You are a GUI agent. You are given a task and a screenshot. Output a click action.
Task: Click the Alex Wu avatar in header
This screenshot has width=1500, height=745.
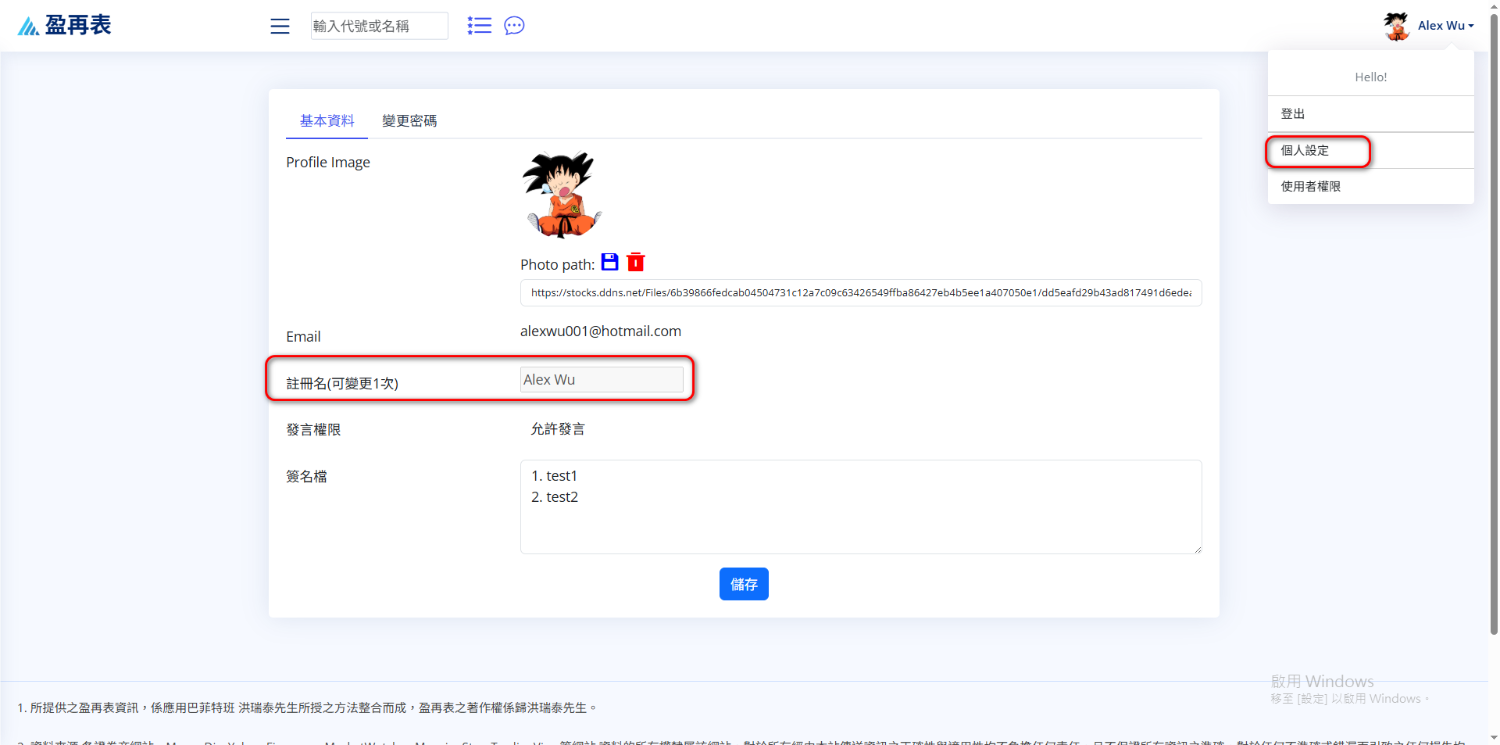pyautogui.click(x=1396, y=26)
